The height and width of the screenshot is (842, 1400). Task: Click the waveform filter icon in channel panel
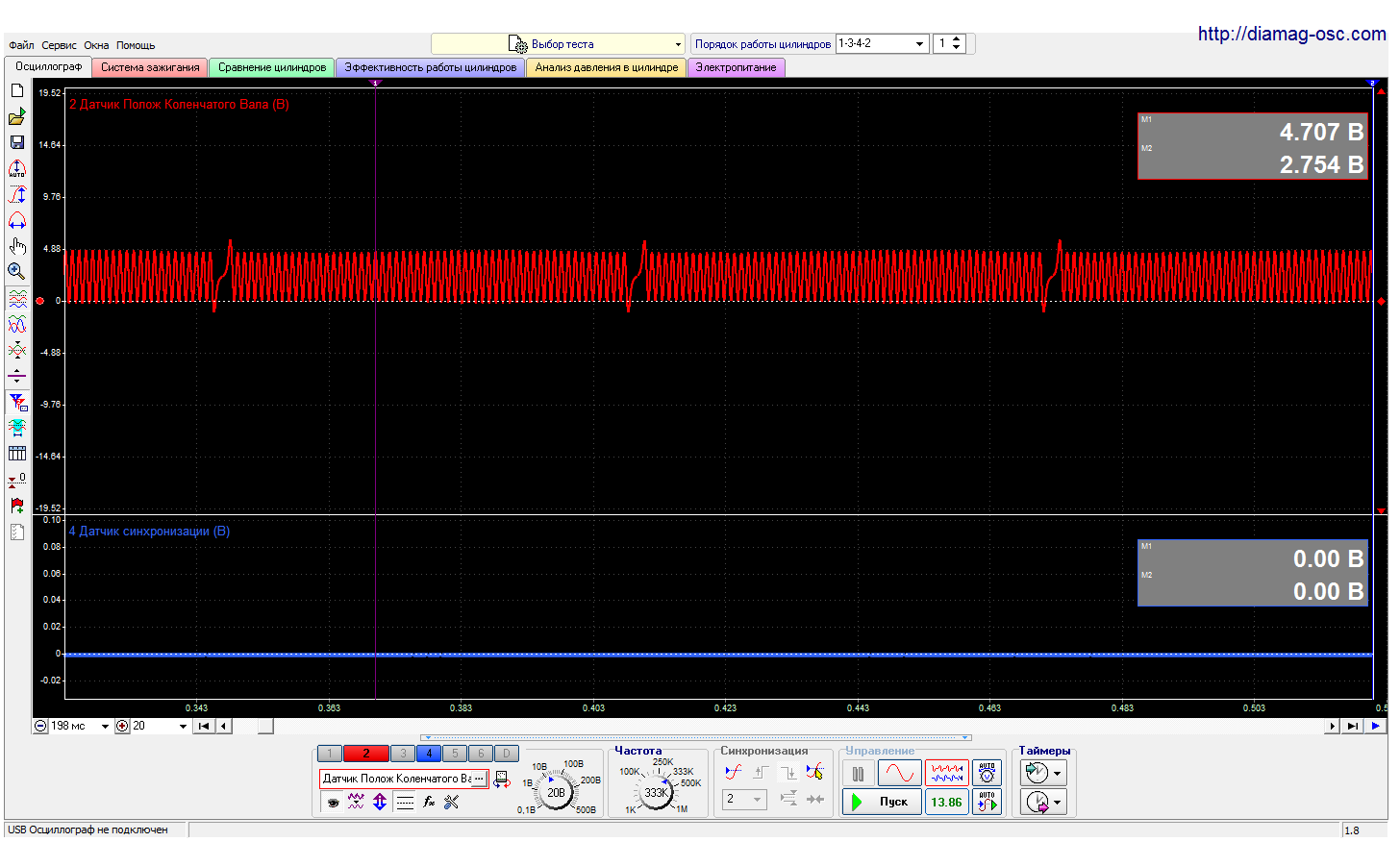coord(356,802)
